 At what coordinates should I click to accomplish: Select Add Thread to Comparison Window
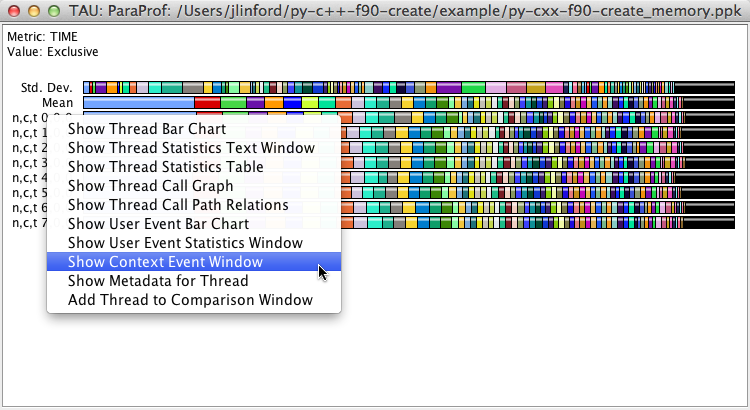pos(190,300)
